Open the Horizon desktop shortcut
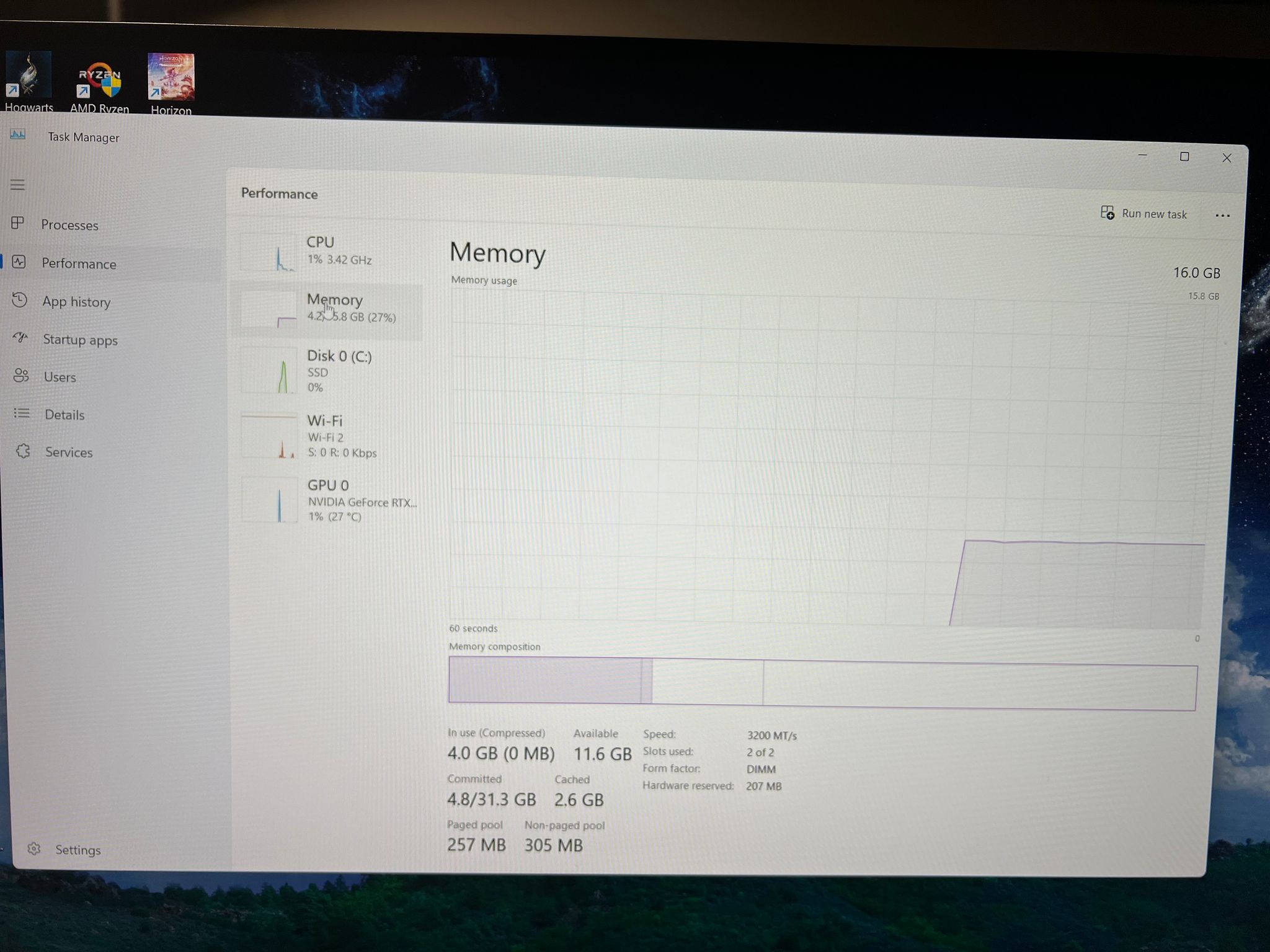This screenshot has width=1270, height=952. [171, 84]
